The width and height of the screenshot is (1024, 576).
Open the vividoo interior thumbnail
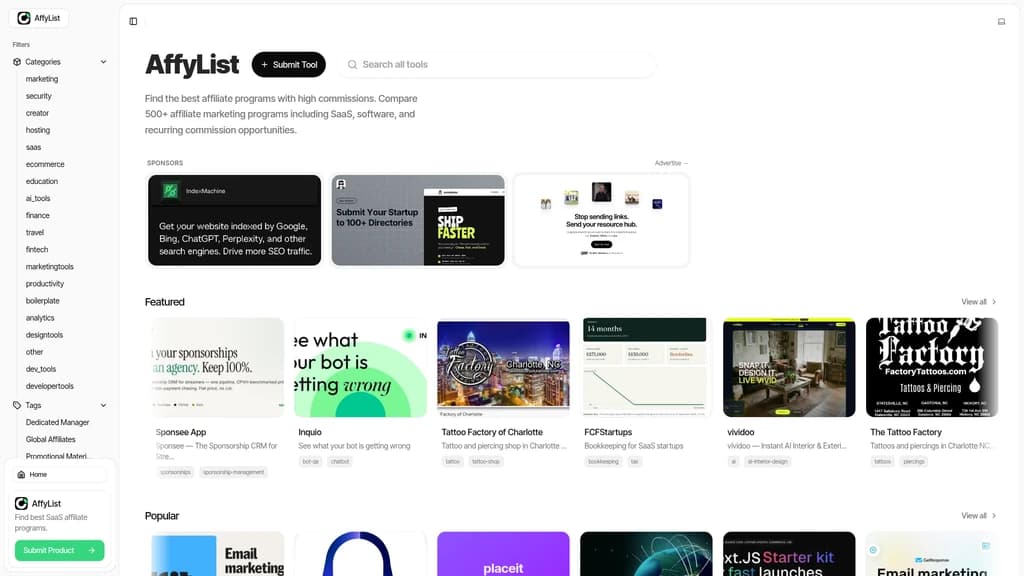(x=789, y=368)
